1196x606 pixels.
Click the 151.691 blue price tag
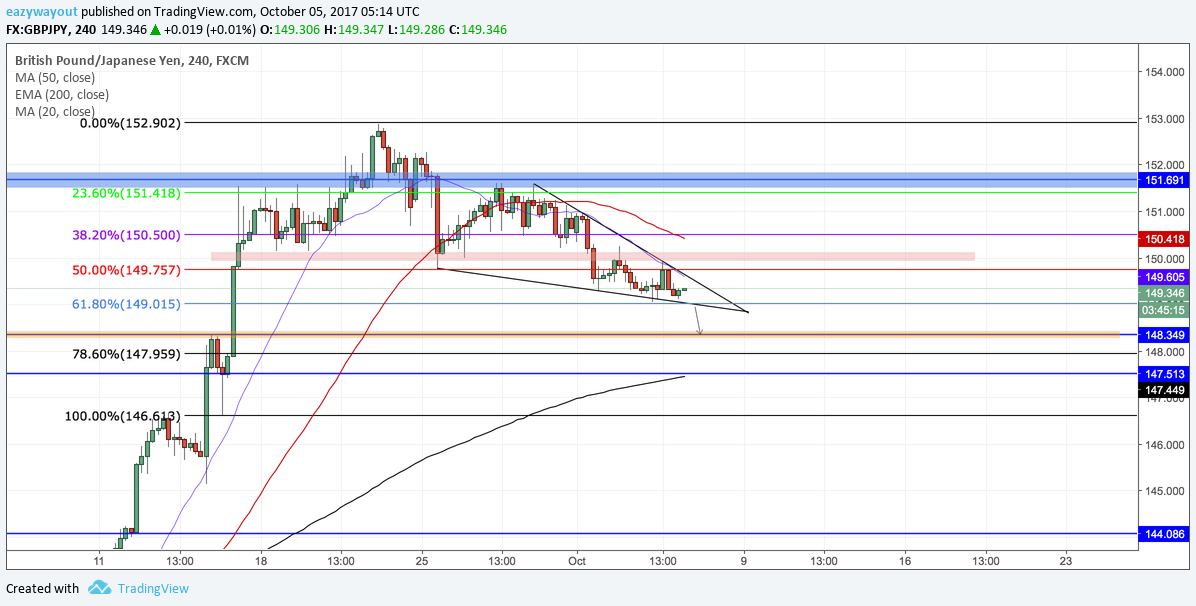point(1164,180)
